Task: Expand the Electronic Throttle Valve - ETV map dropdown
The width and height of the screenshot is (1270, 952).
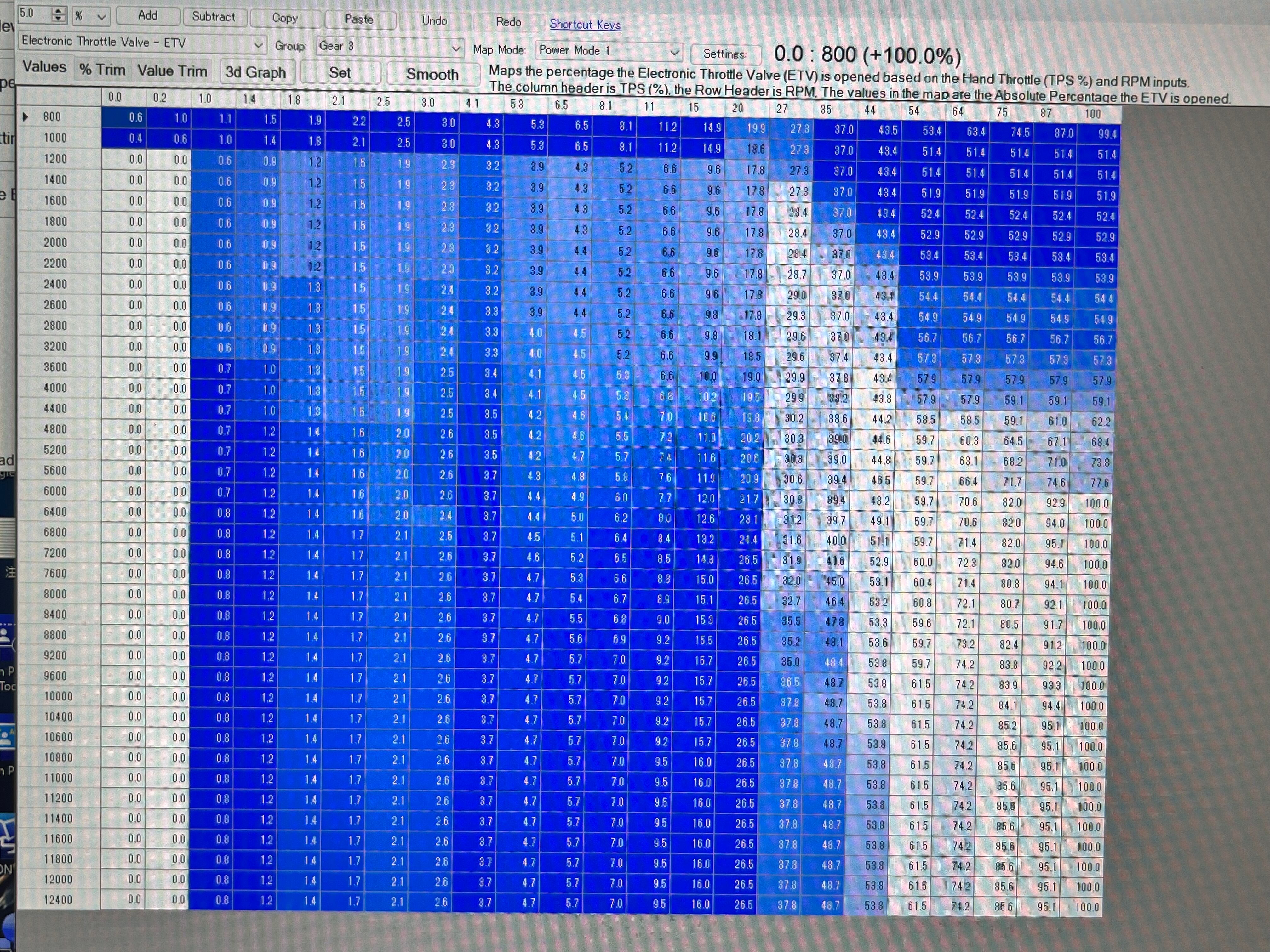Action: tap(259, 45)
